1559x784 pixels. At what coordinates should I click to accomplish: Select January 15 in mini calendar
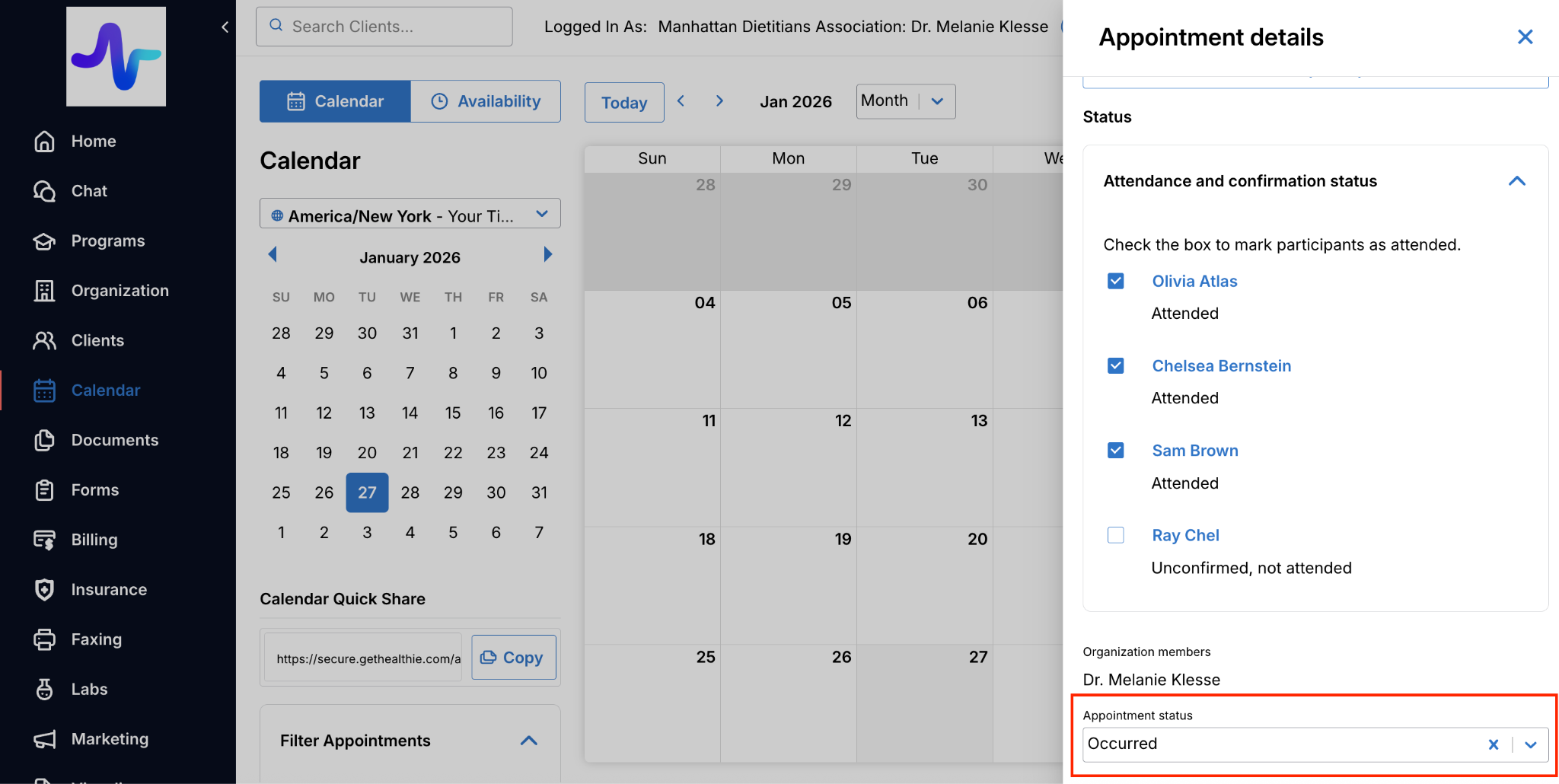[x=453, y=413]
